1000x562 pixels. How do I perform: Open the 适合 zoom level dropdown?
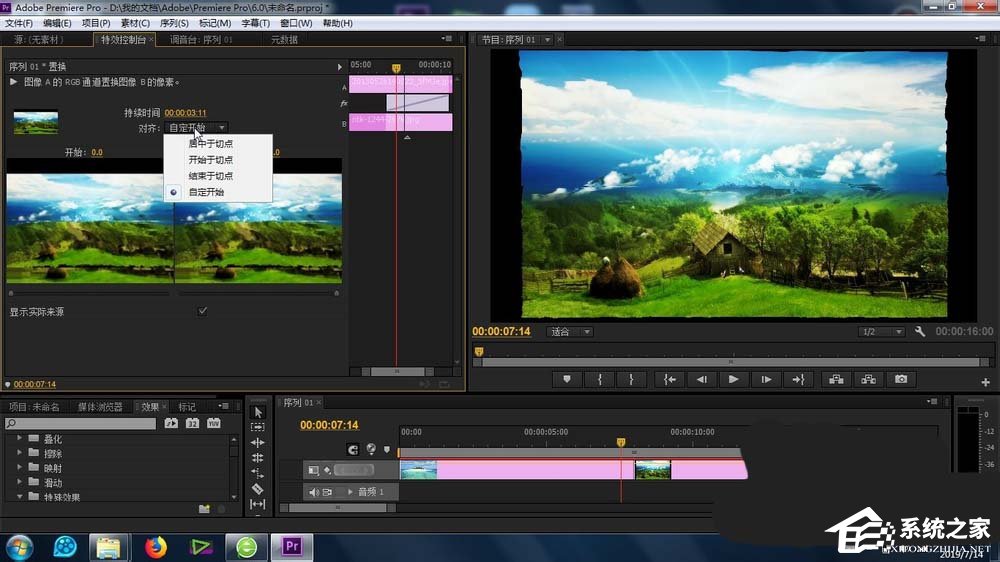pos(570,332)
